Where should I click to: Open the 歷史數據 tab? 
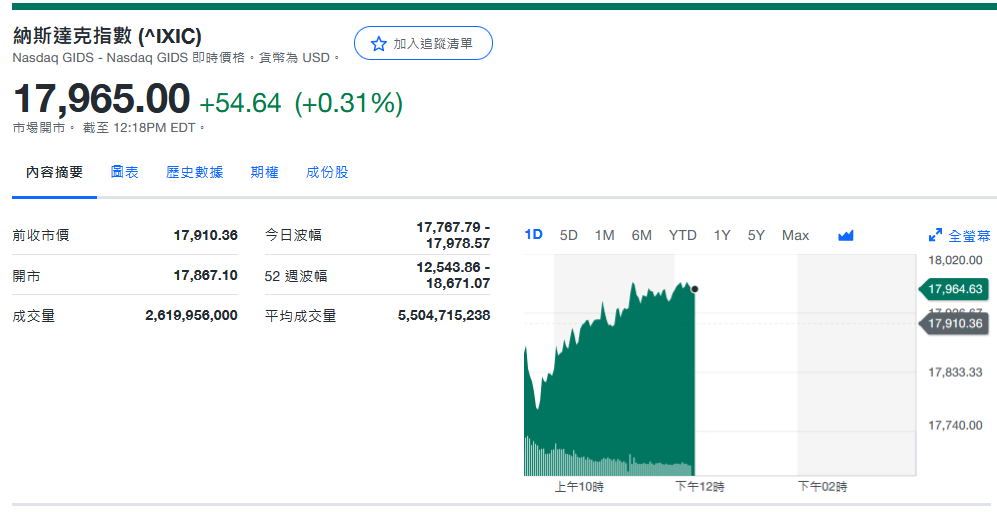click(194, 172)
